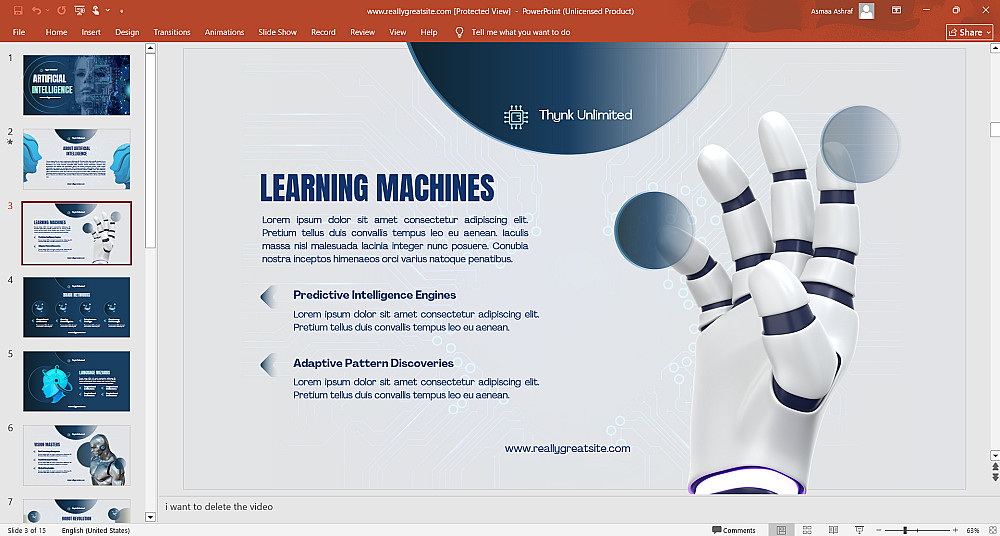Click slide editor scroll down arrow

(x=994, y=455)
